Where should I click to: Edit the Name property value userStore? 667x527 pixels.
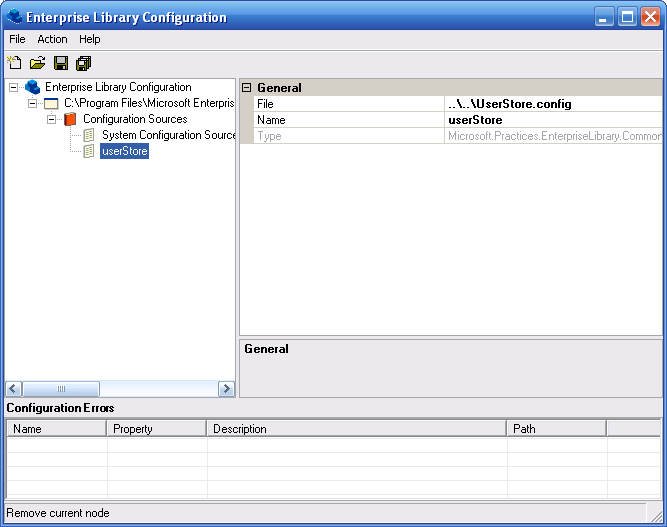552,120
